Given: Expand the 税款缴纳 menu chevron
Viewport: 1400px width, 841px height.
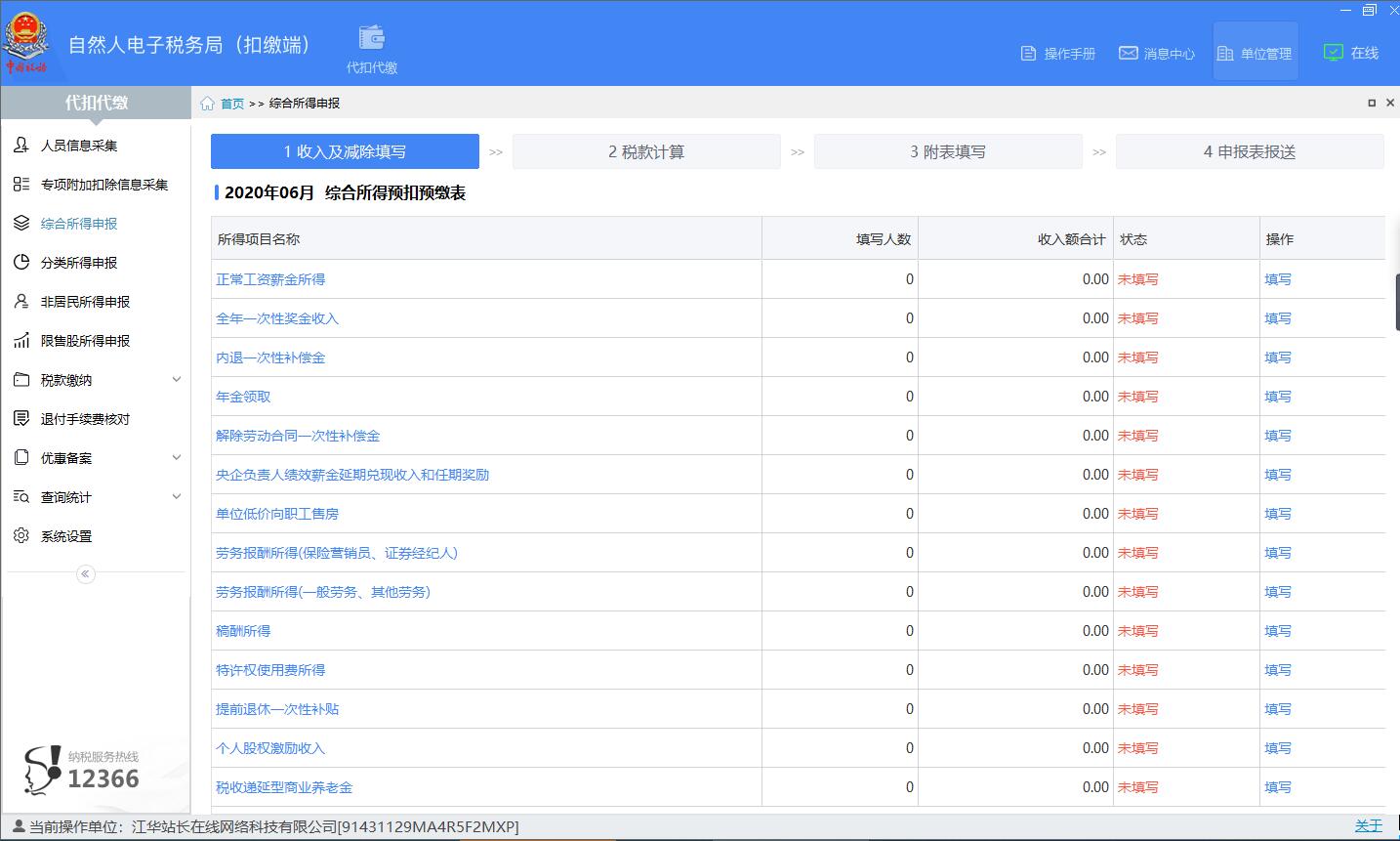Looking at the screenshot, I should (x=177, y=379).
